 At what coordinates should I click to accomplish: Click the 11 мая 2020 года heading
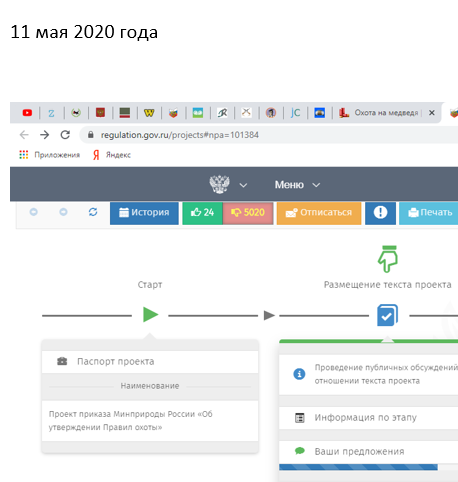84,32
